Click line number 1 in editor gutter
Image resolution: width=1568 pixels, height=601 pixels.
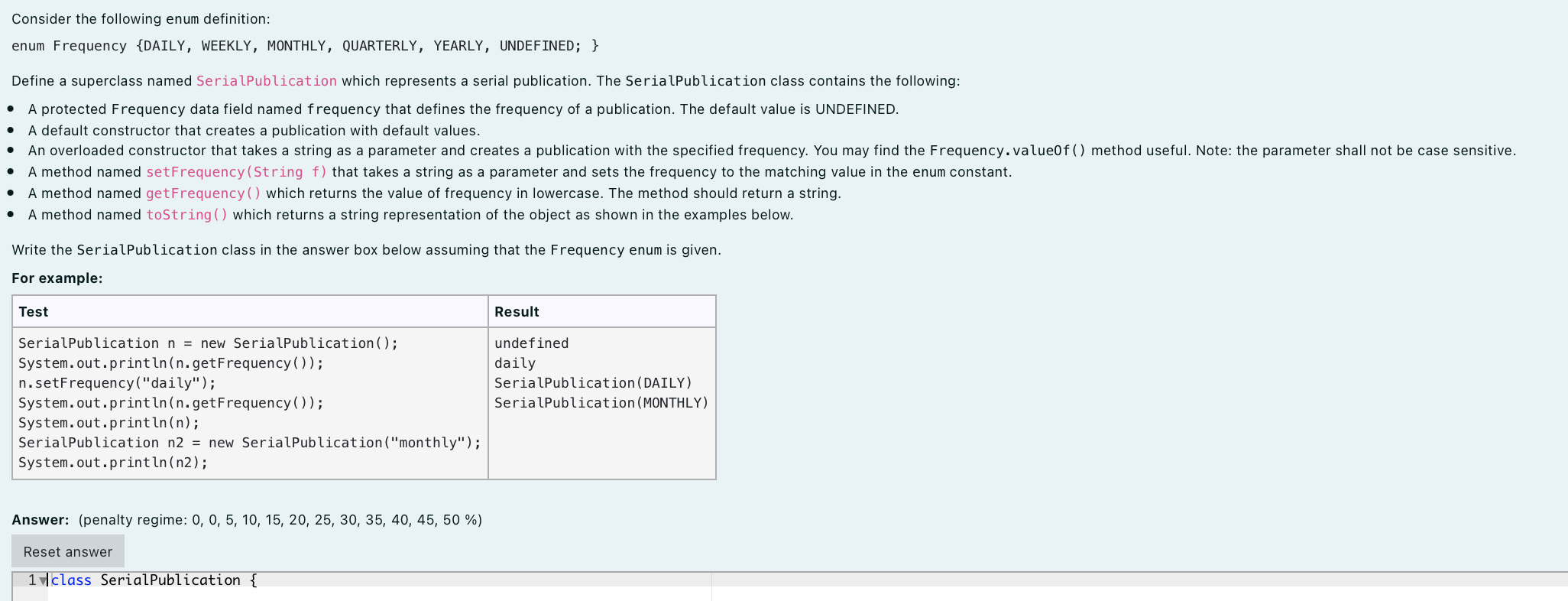(32, 580)
